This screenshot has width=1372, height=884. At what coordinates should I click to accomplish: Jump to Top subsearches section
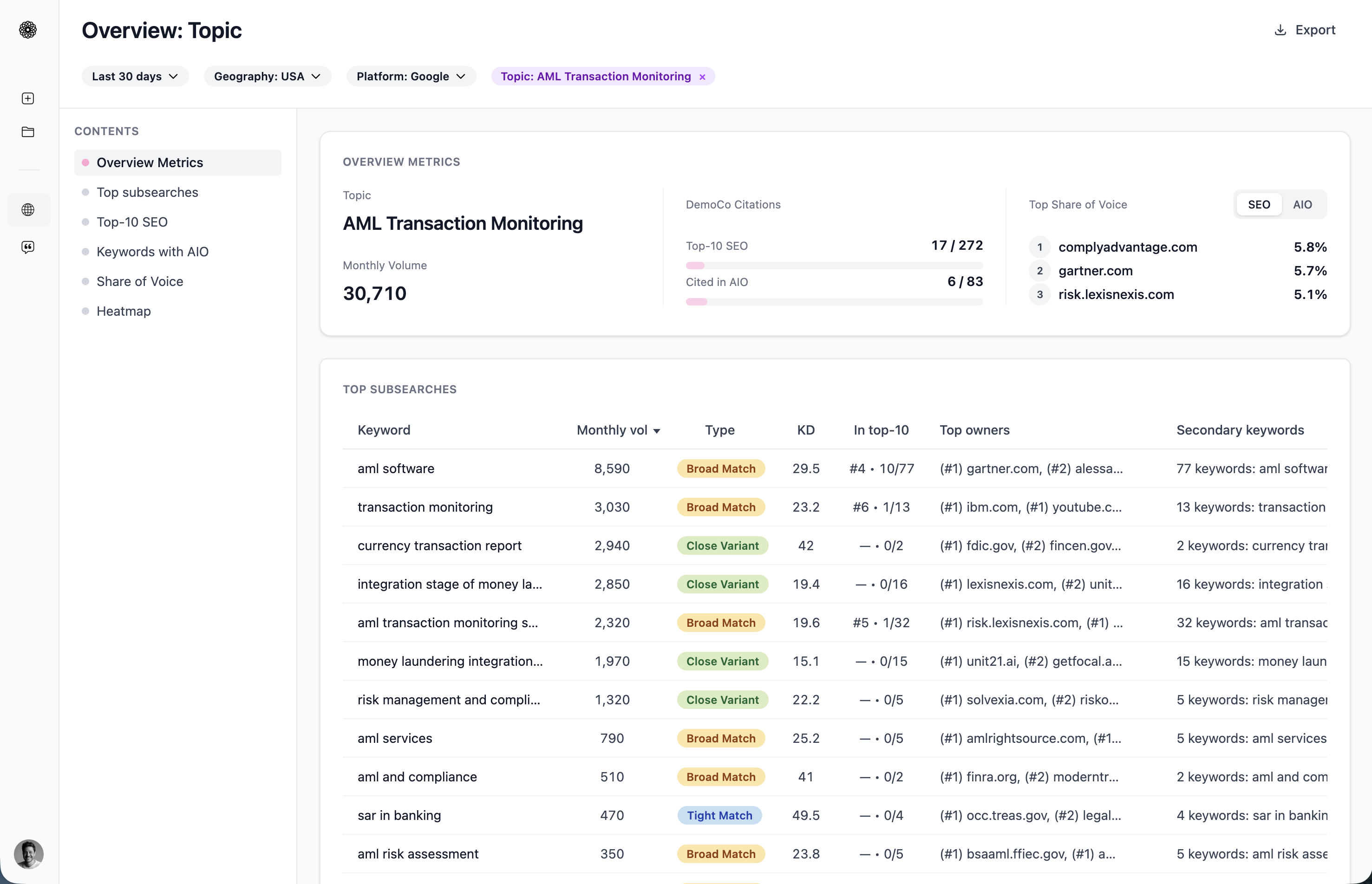click(x=147, y=192)
